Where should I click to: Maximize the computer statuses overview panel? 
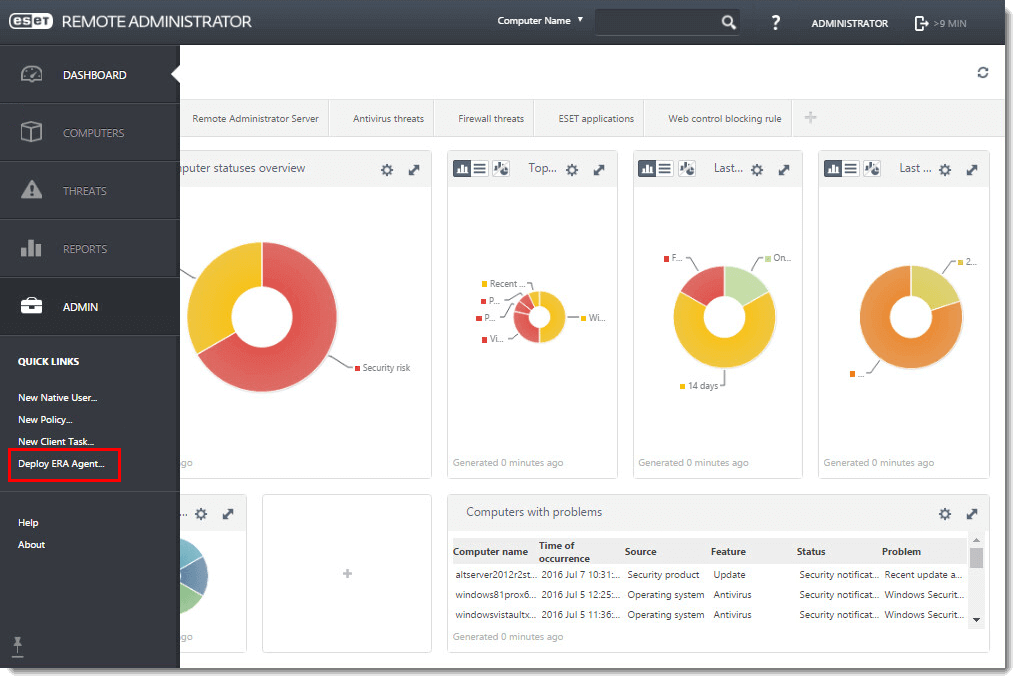tap(414, 170)
